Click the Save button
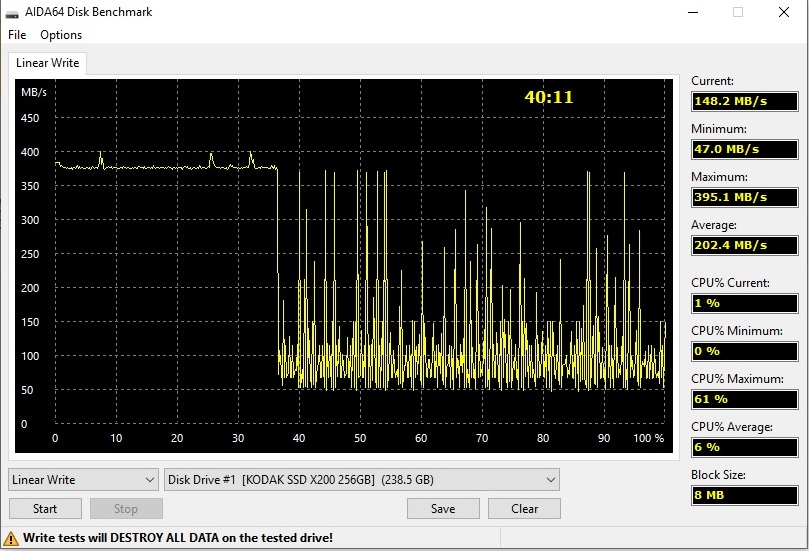Screen dimensions: 809x551 tap(443, 508)
